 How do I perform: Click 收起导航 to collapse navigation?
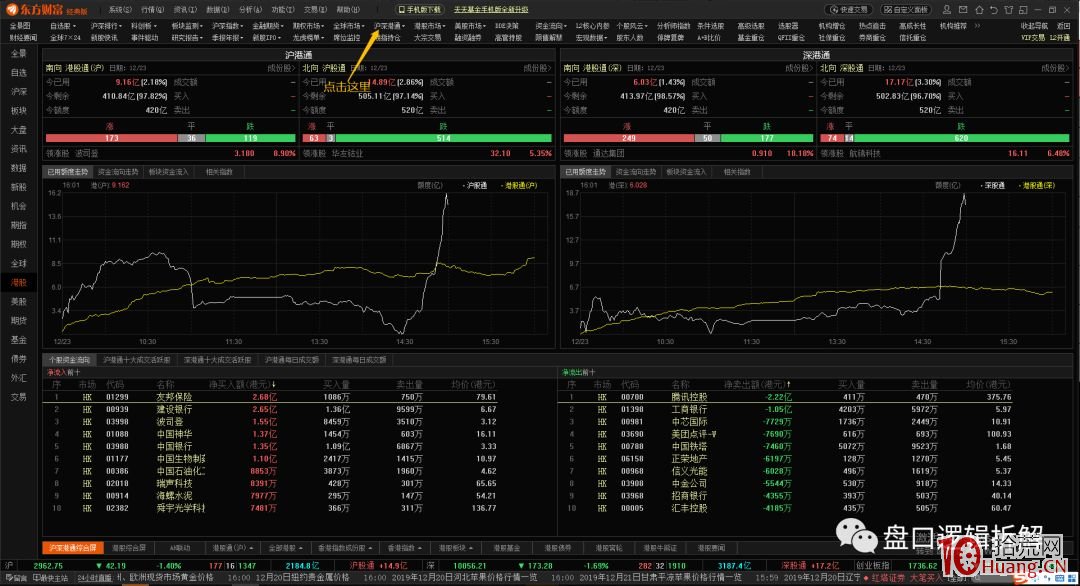[x=1035, y=26]
